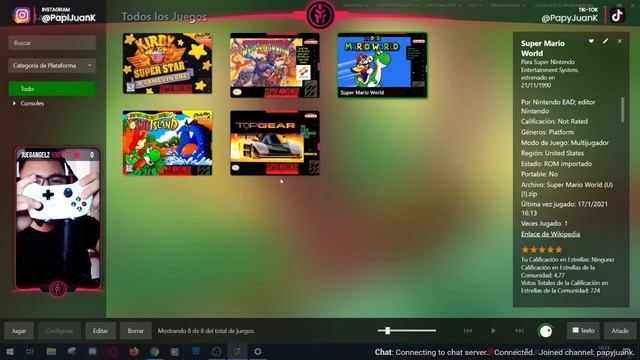Click the 'Portable: No' text
640x360 pixels.
pyautogui.click(x=539, y=174)
